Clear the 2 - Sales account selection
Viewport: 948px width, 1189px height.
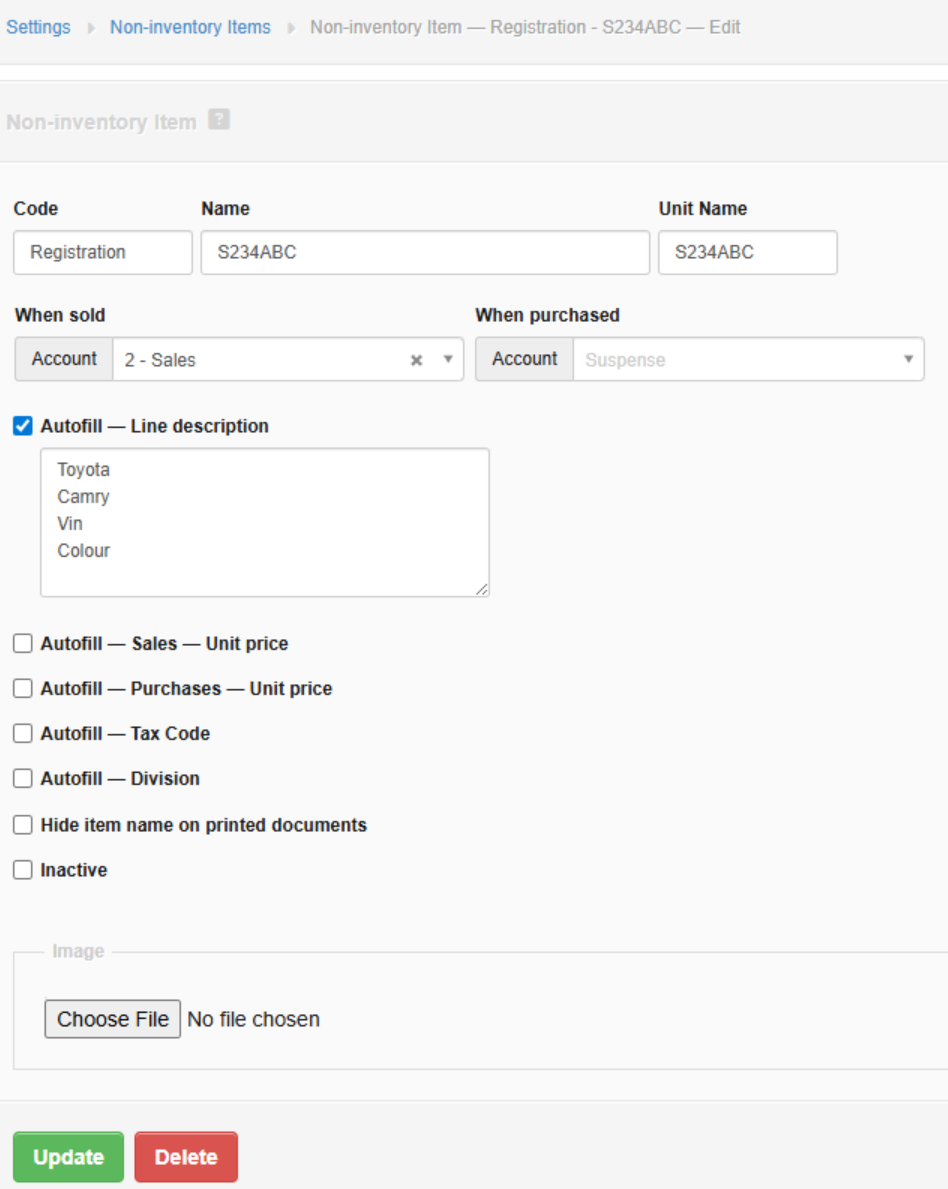click(417, 360)
